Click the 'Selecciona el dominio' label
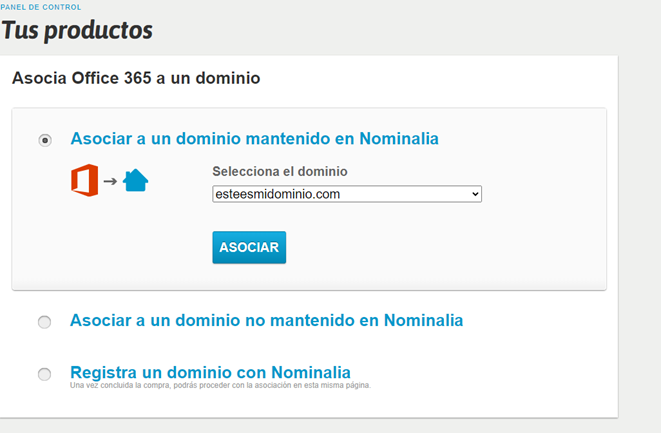 280,172
